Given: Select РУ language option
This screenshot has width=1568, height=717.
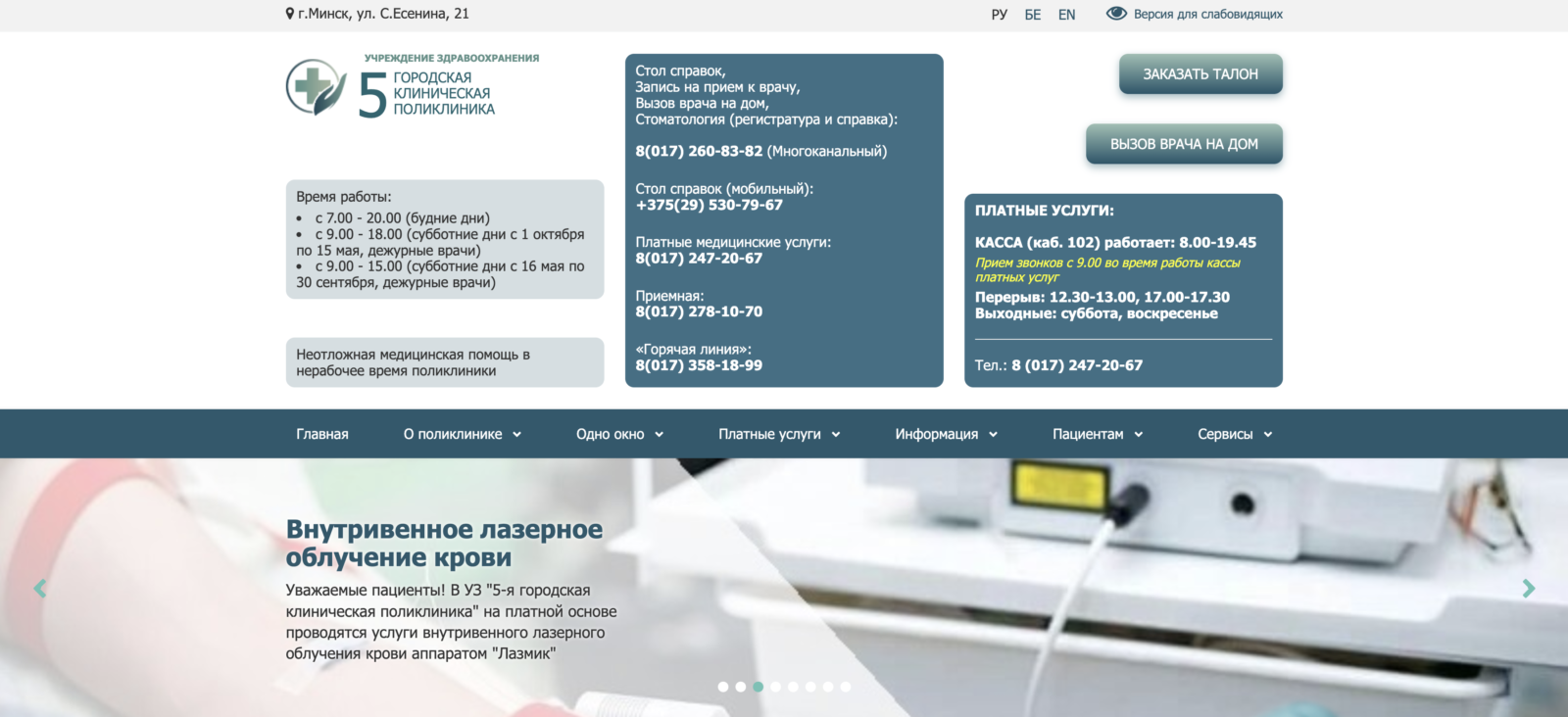Looking at the screenshot, I should pos(999,15).
